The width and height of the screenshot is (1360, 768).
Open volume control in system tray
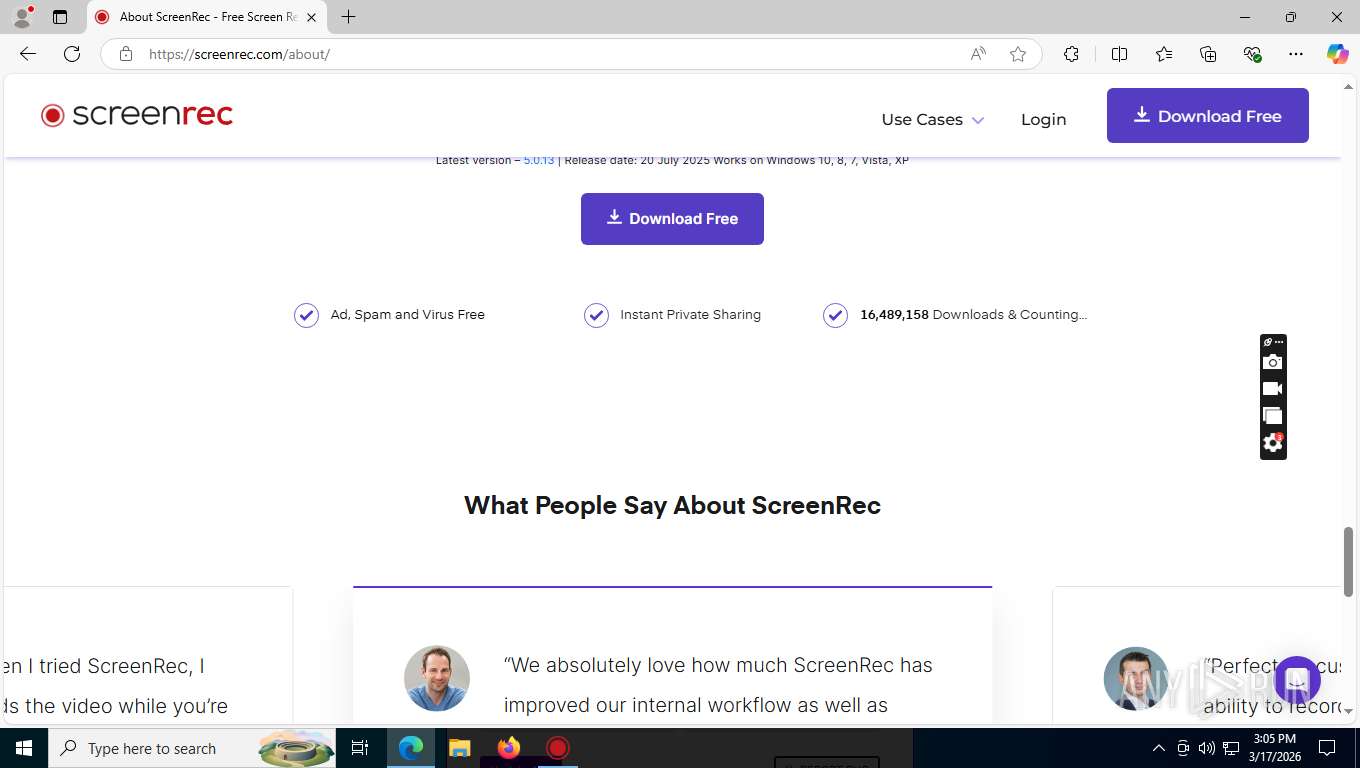tap(1206, 748)
